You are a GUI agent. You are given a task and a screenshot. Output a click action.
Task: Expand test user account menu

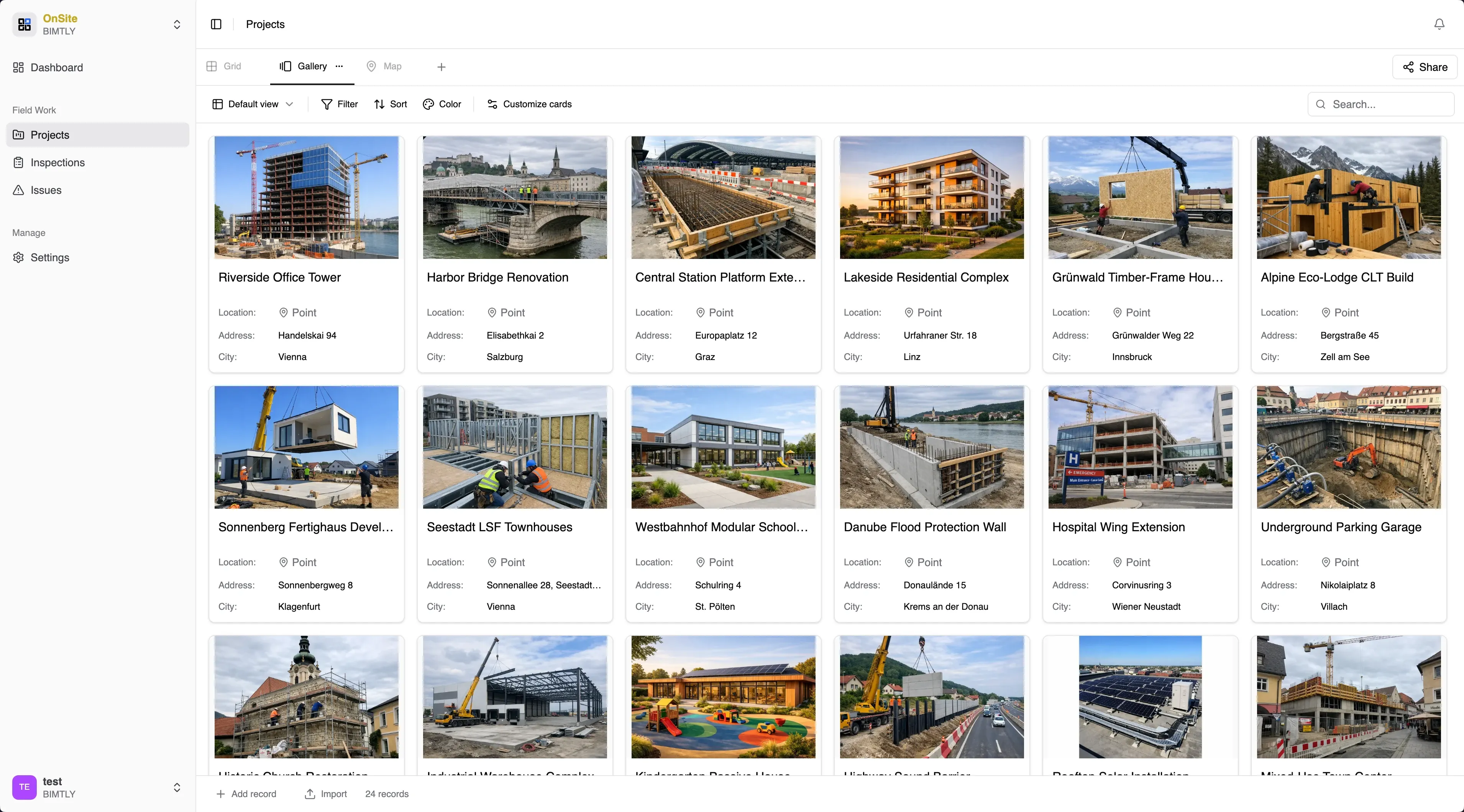click(177, 787)
